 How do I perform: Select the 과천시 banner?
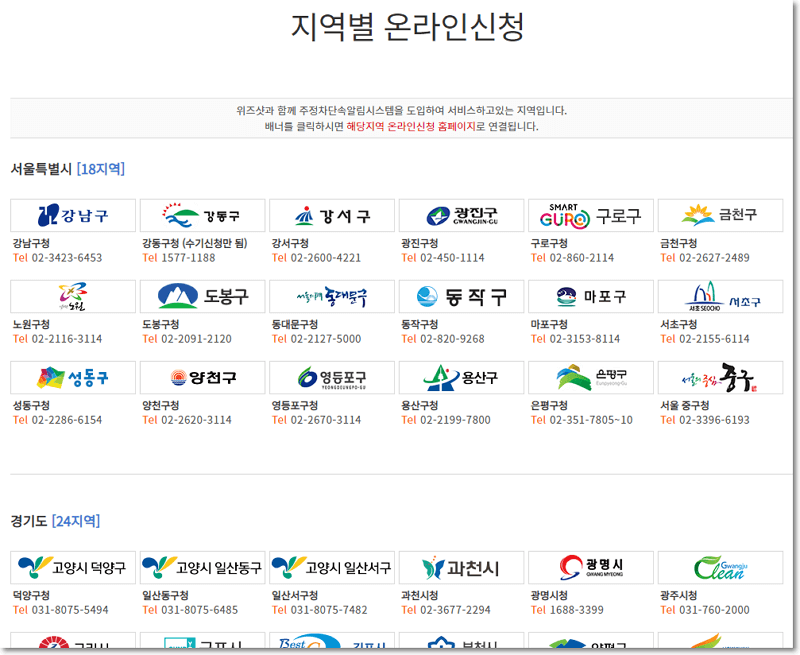(x=462, y=568)
